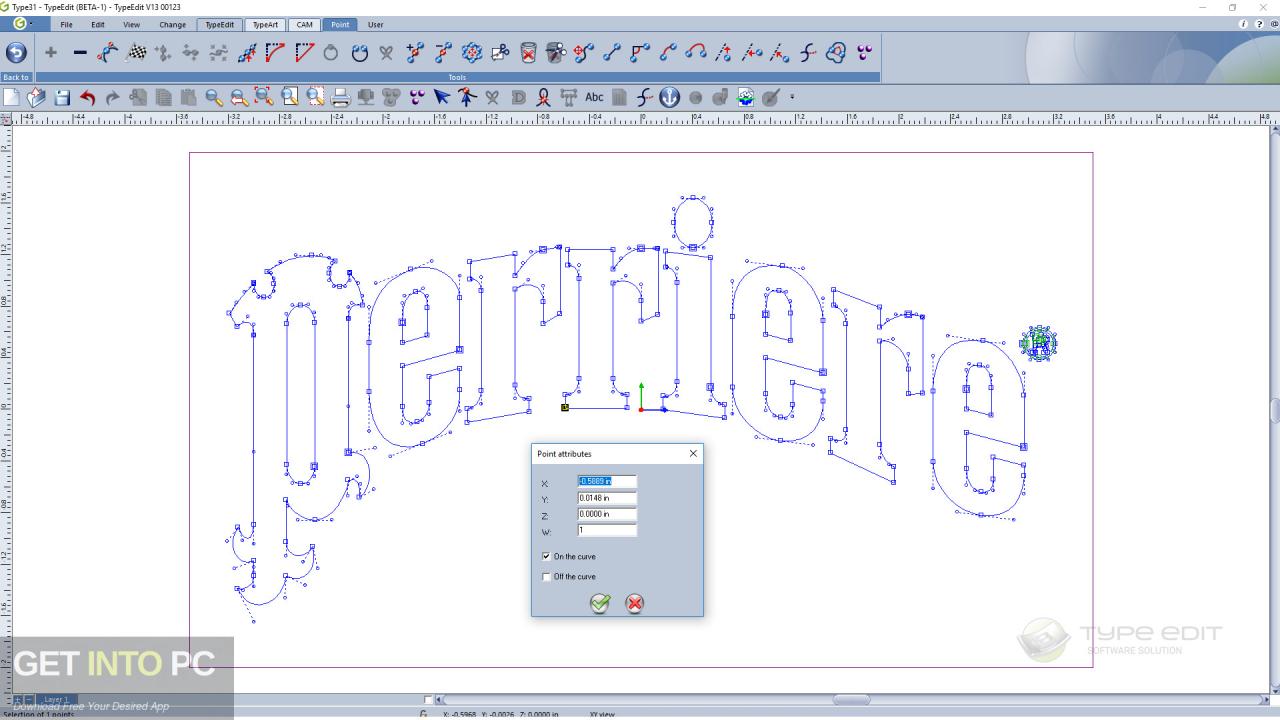Image resolution: width=1280 pixels, height=720 pixels.
Task: Click the red ribbon knot tool
Action: click(543, 97)
